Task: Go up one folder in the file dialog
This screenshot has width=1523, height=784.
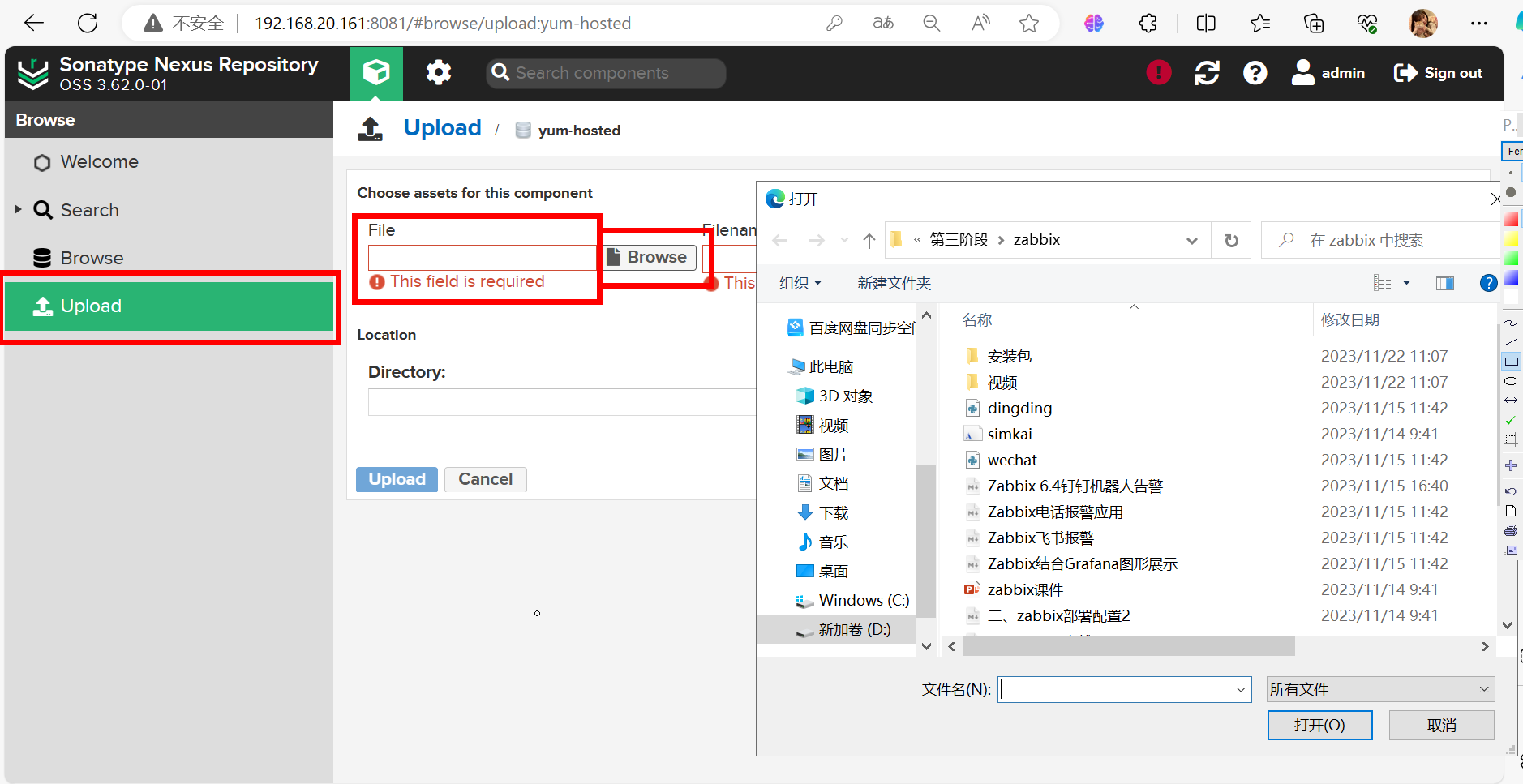Action: [869, 241]
